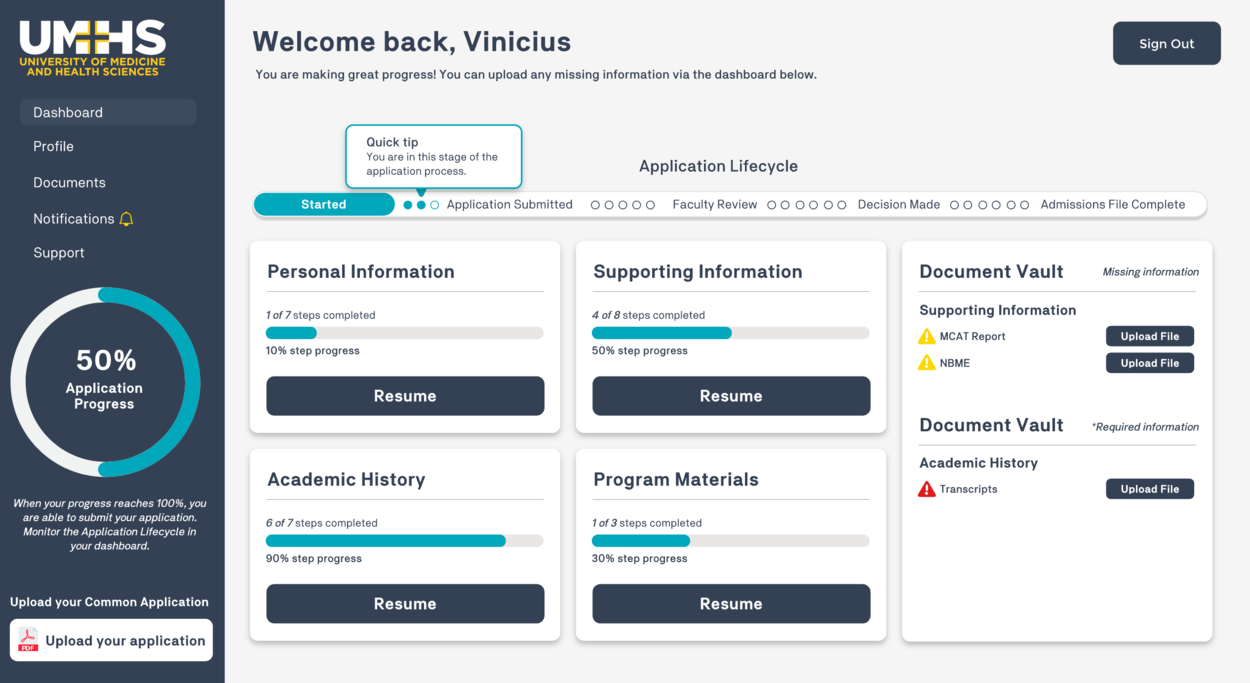Click the Program Materials progress bar

(x=731, y=541)
